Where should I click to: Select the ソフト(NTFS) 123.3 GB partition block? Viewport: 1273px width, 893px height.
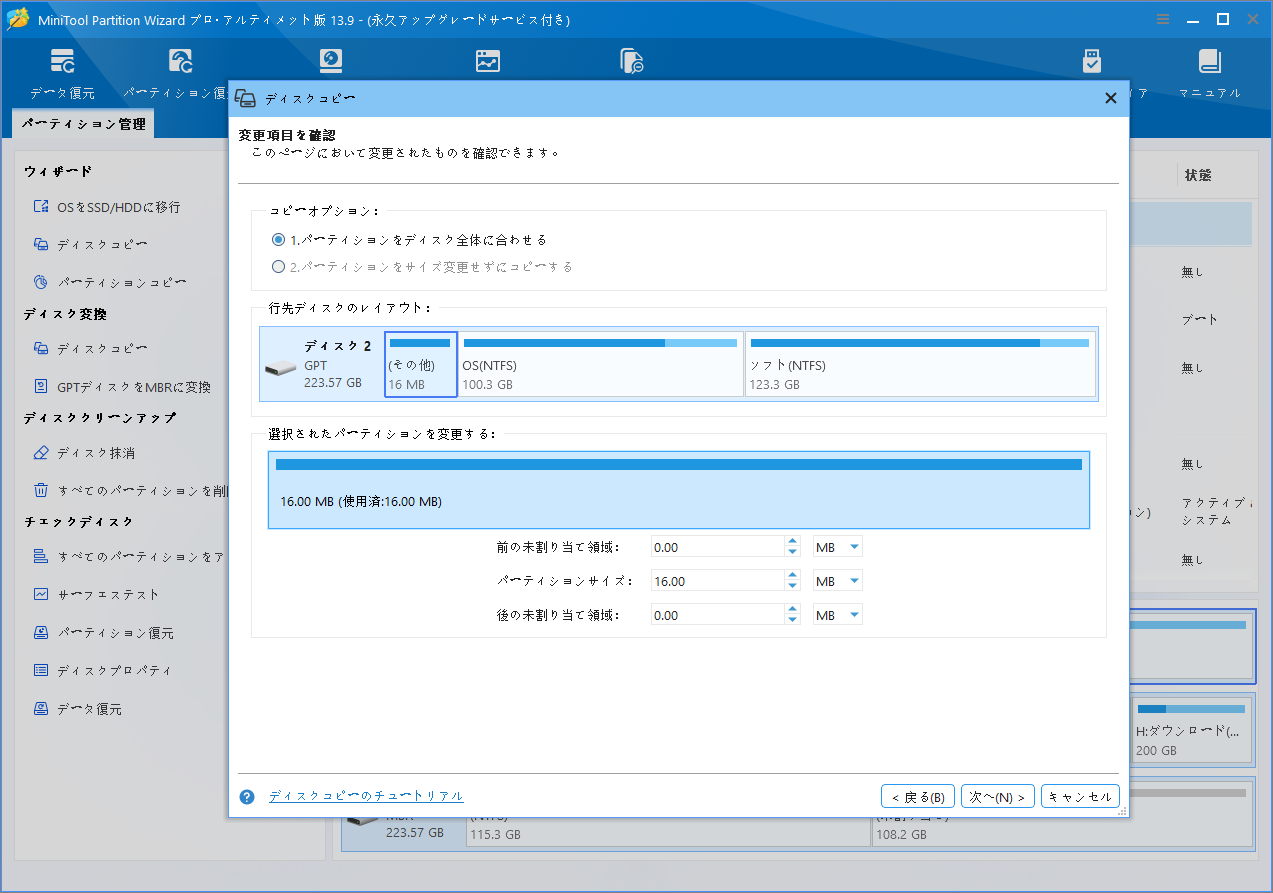920,364
